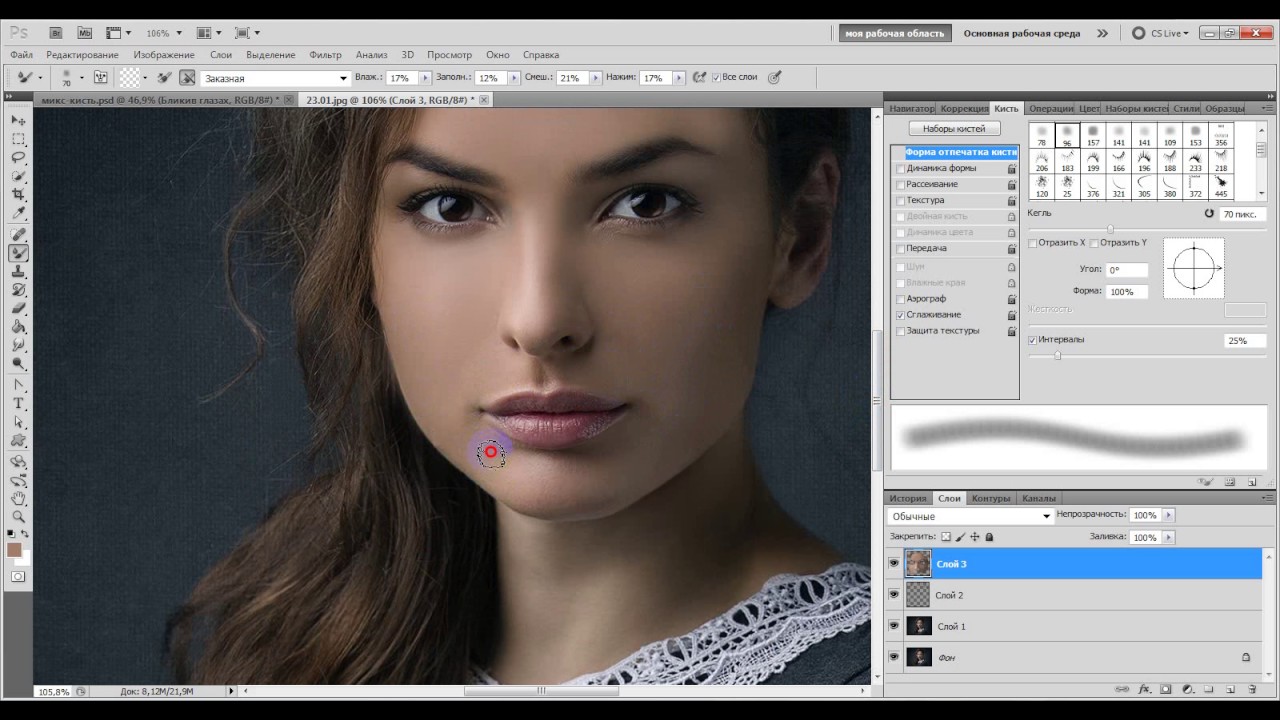Enable the Отразить X checkbox
Image resolution: width=1280 pixels, height=720 pixels.
click(1033, 243)
